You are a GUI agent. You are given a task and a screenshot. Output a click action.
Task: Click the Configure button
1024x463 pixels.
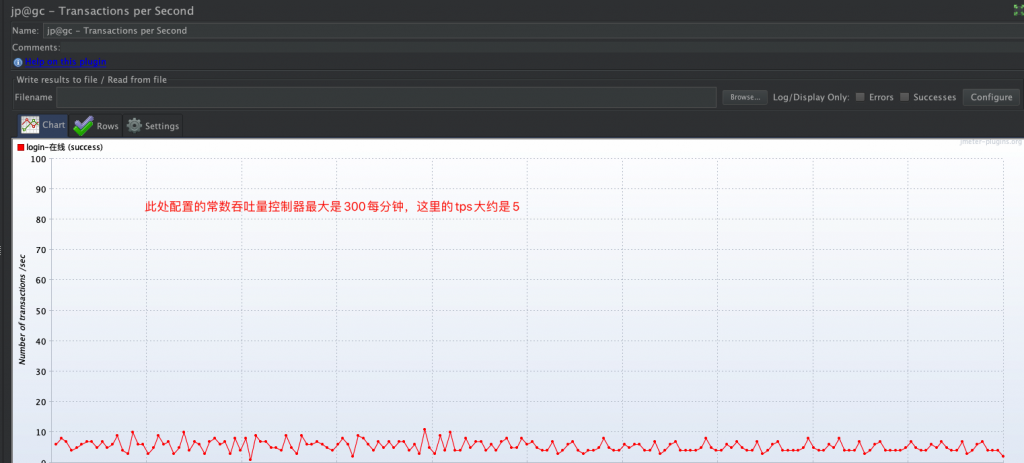pos(991,97)
